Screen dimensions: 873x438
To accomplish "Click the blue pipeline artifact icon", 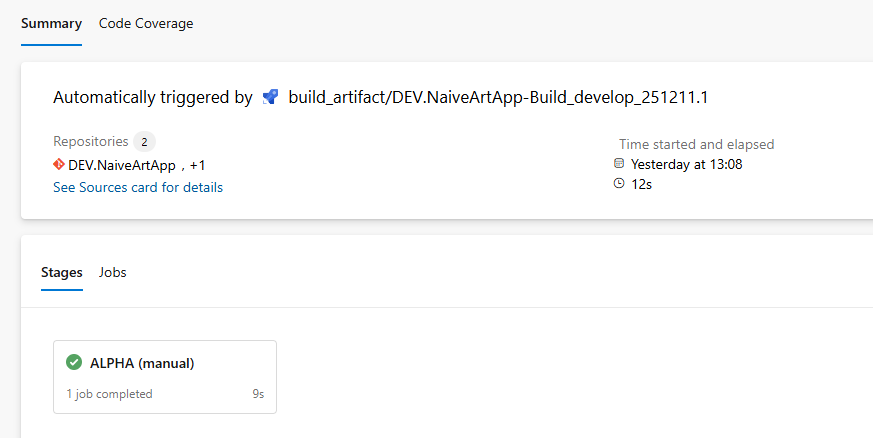I will 270,97.
